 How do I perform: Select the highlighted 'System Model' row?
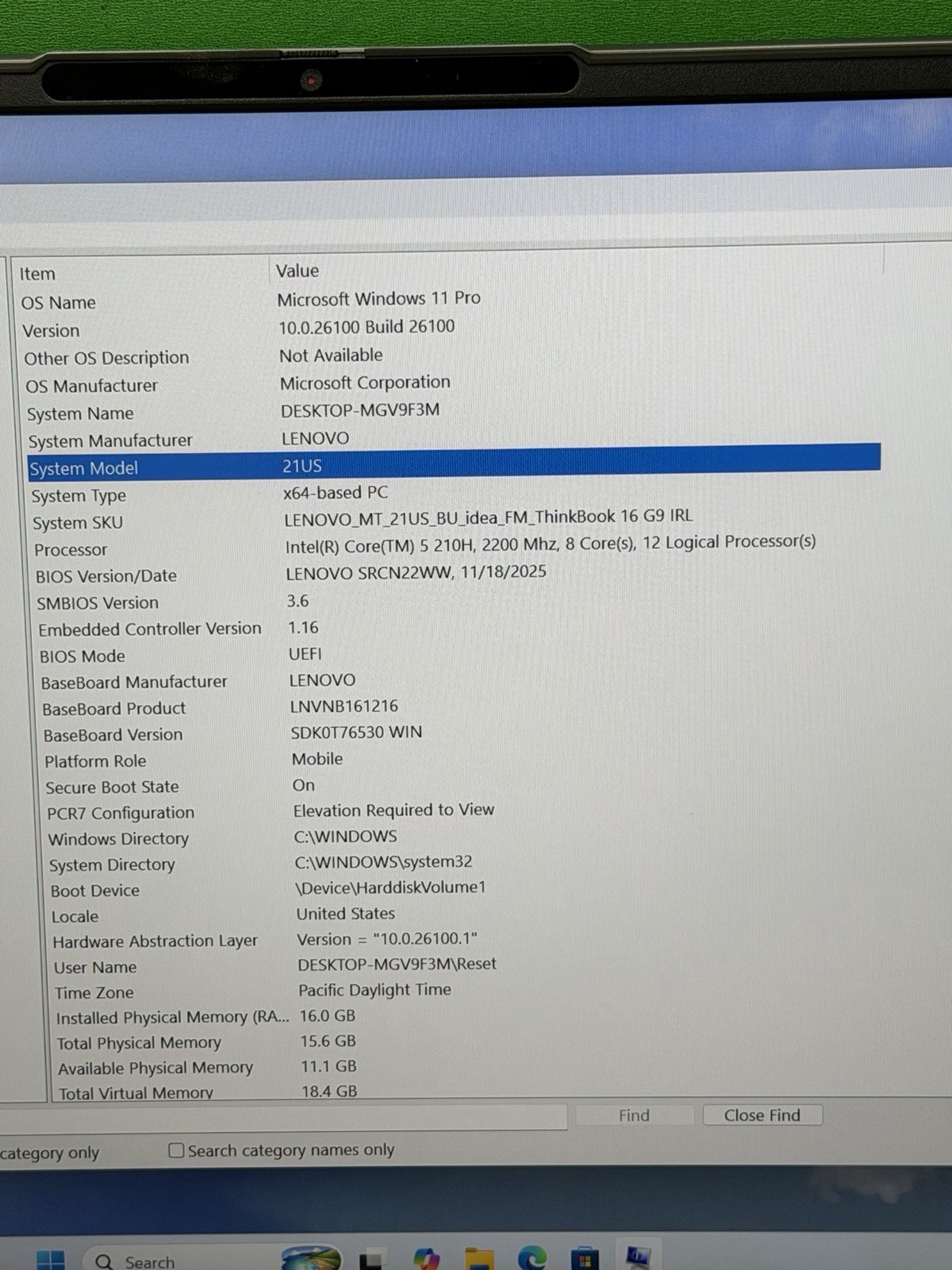tap(454, 464)
